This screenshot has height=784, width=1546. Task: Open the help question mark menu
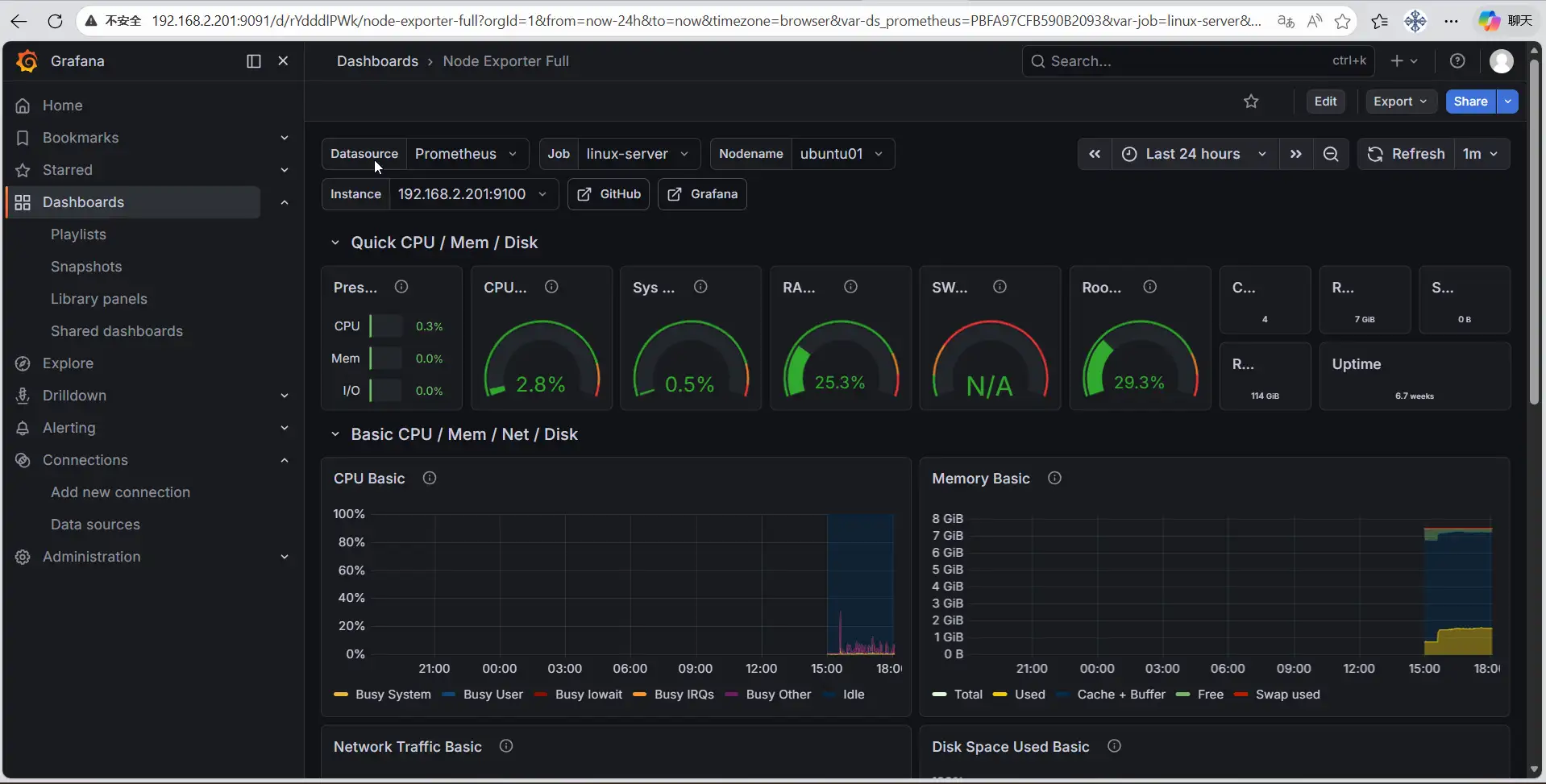click(x=1457, y=61)
